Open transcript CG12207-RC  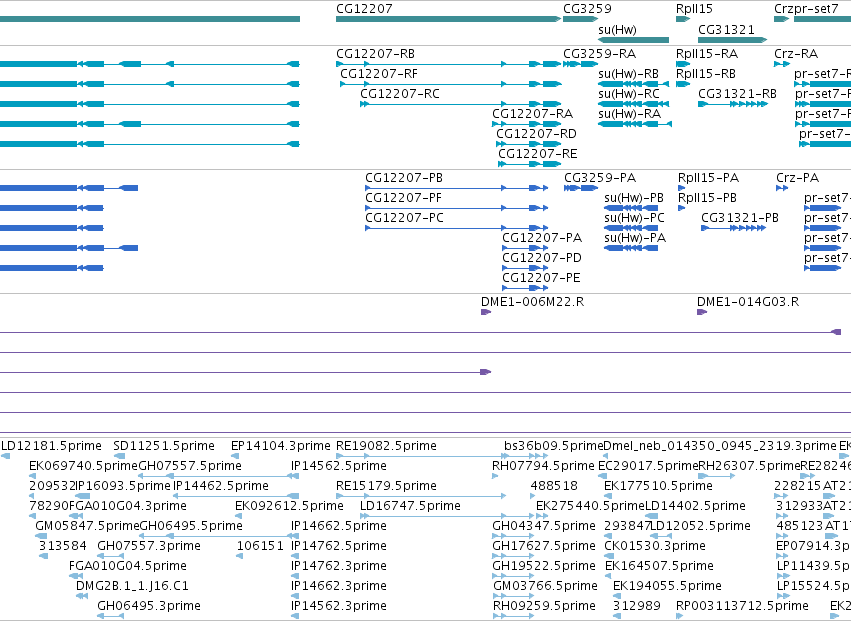[399, 94]
